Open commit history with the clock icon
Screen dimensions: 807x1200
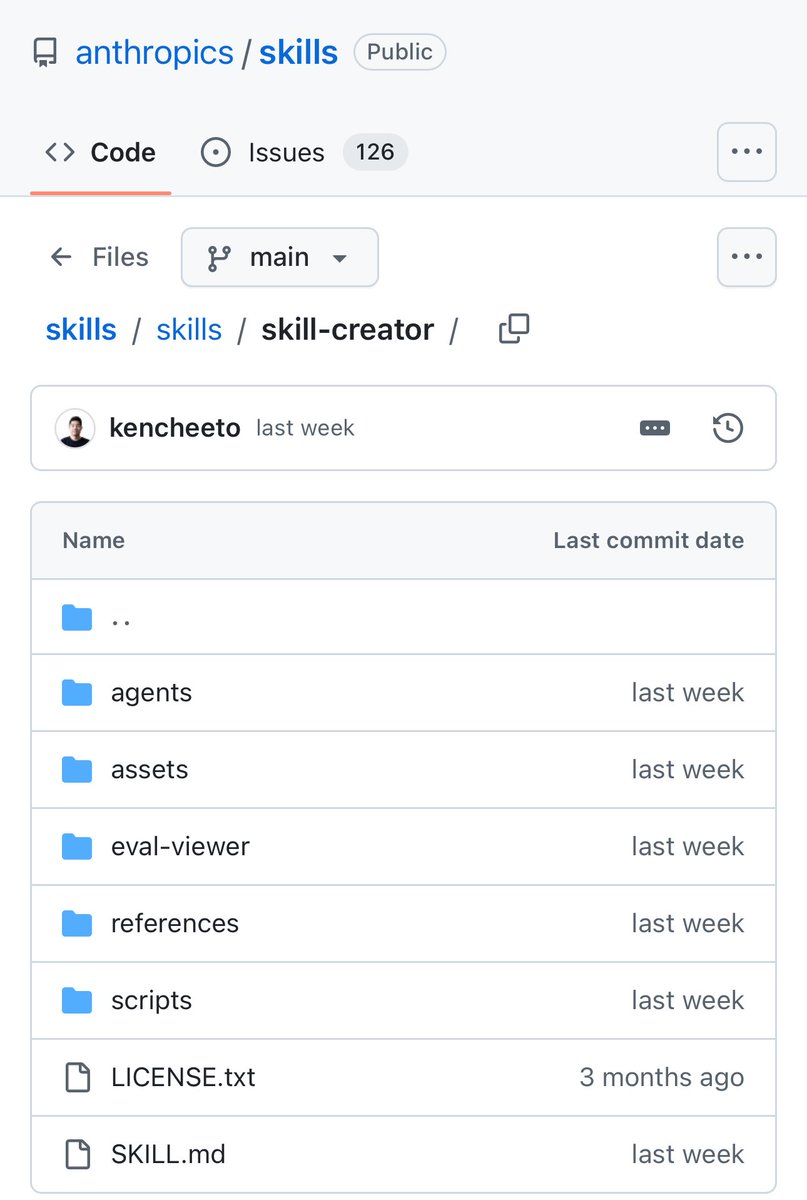point(727,428)
